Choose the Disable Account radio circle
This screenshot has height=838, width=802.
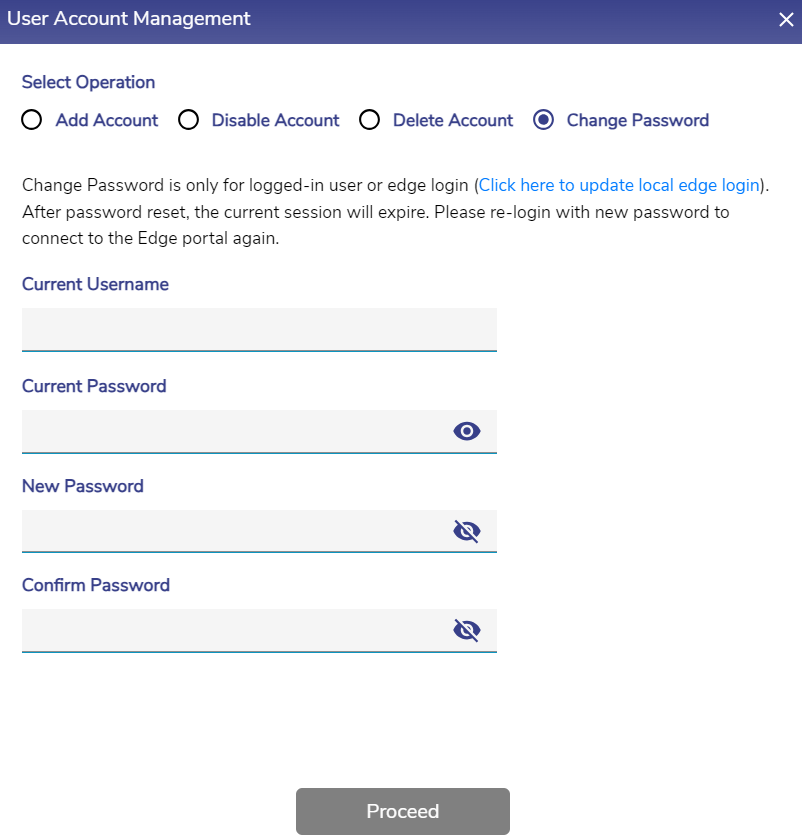click(x=188, y=121)
